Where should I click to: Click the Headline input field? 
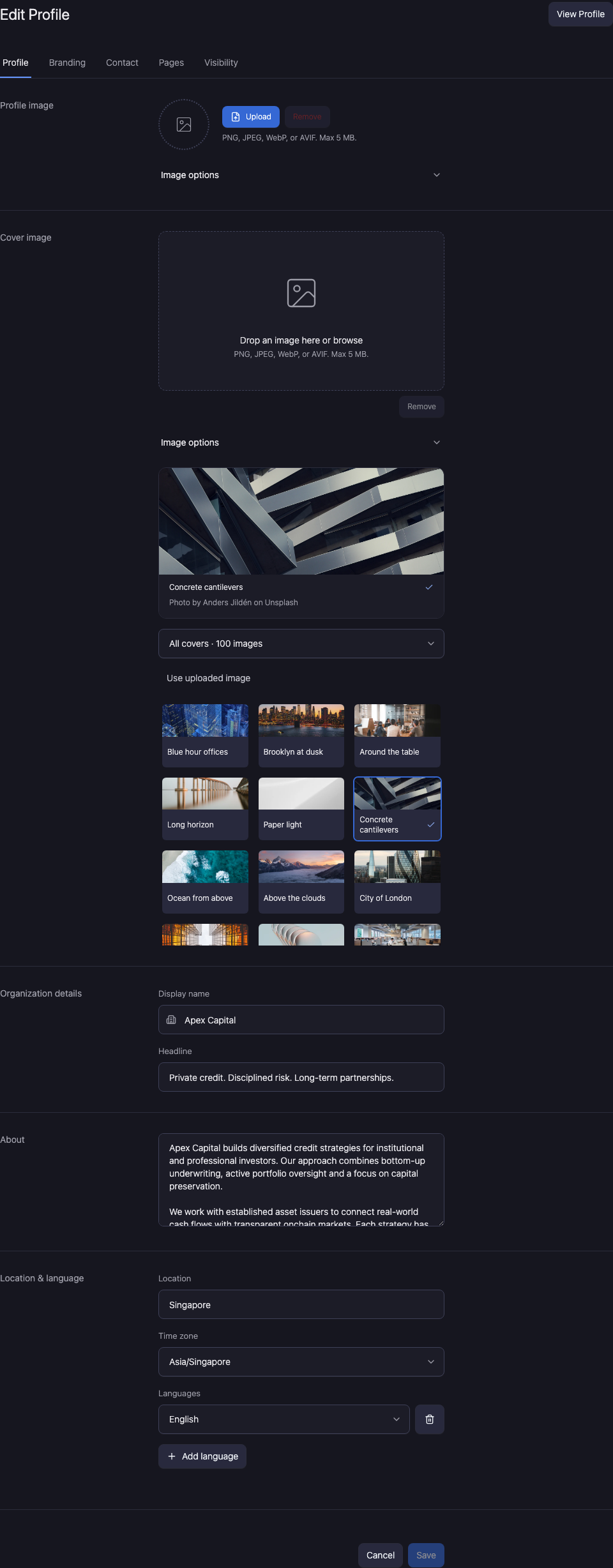click(301, 1077)
